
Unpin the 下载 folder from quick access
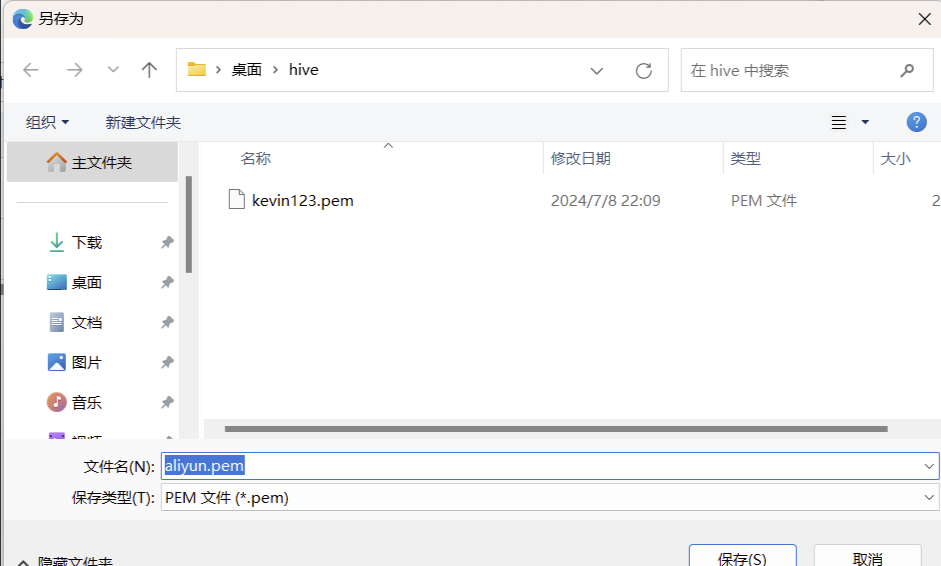click(x=167, y=243)
